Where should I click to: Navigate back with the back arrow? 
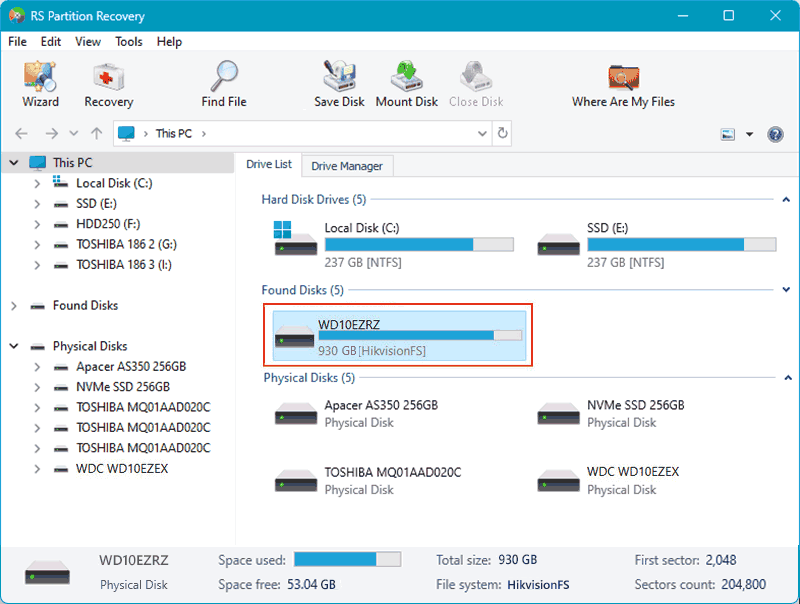click(21, 132)
